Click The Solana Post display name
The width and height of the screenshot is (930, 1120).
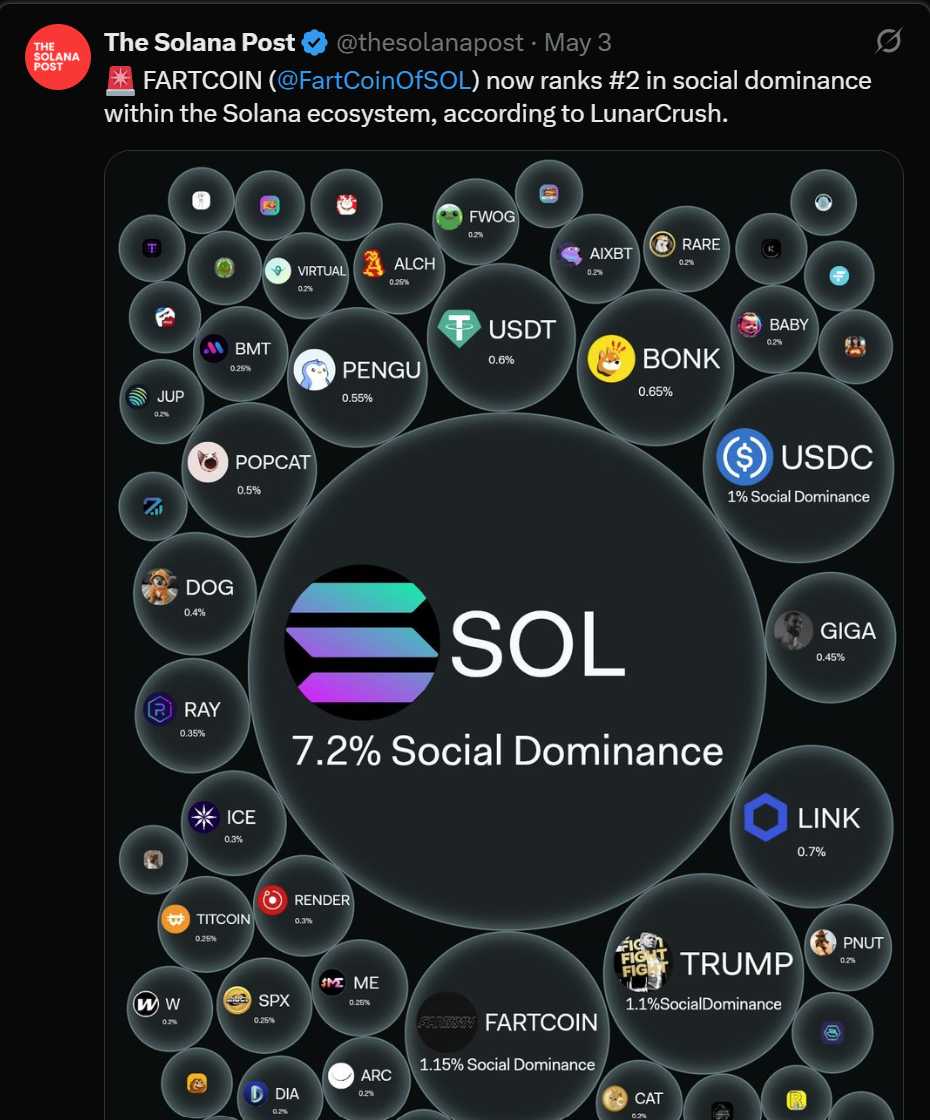(x=199, y=43)
